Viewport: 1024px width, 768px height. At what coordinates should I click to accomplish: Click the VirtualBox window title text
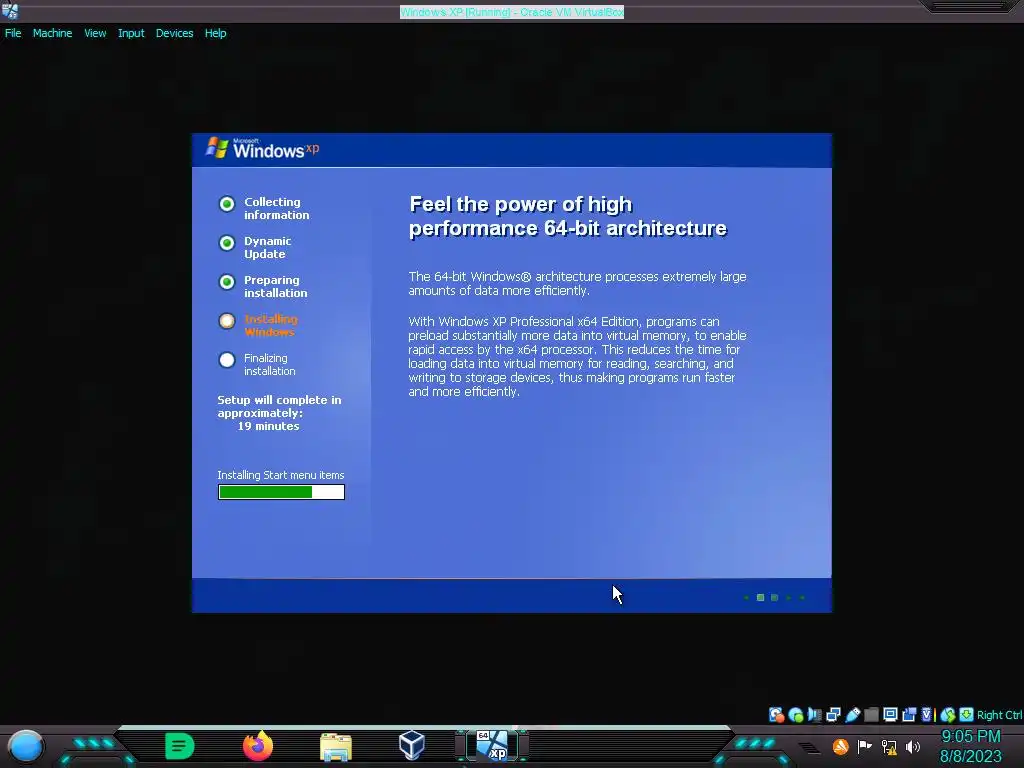512,12
